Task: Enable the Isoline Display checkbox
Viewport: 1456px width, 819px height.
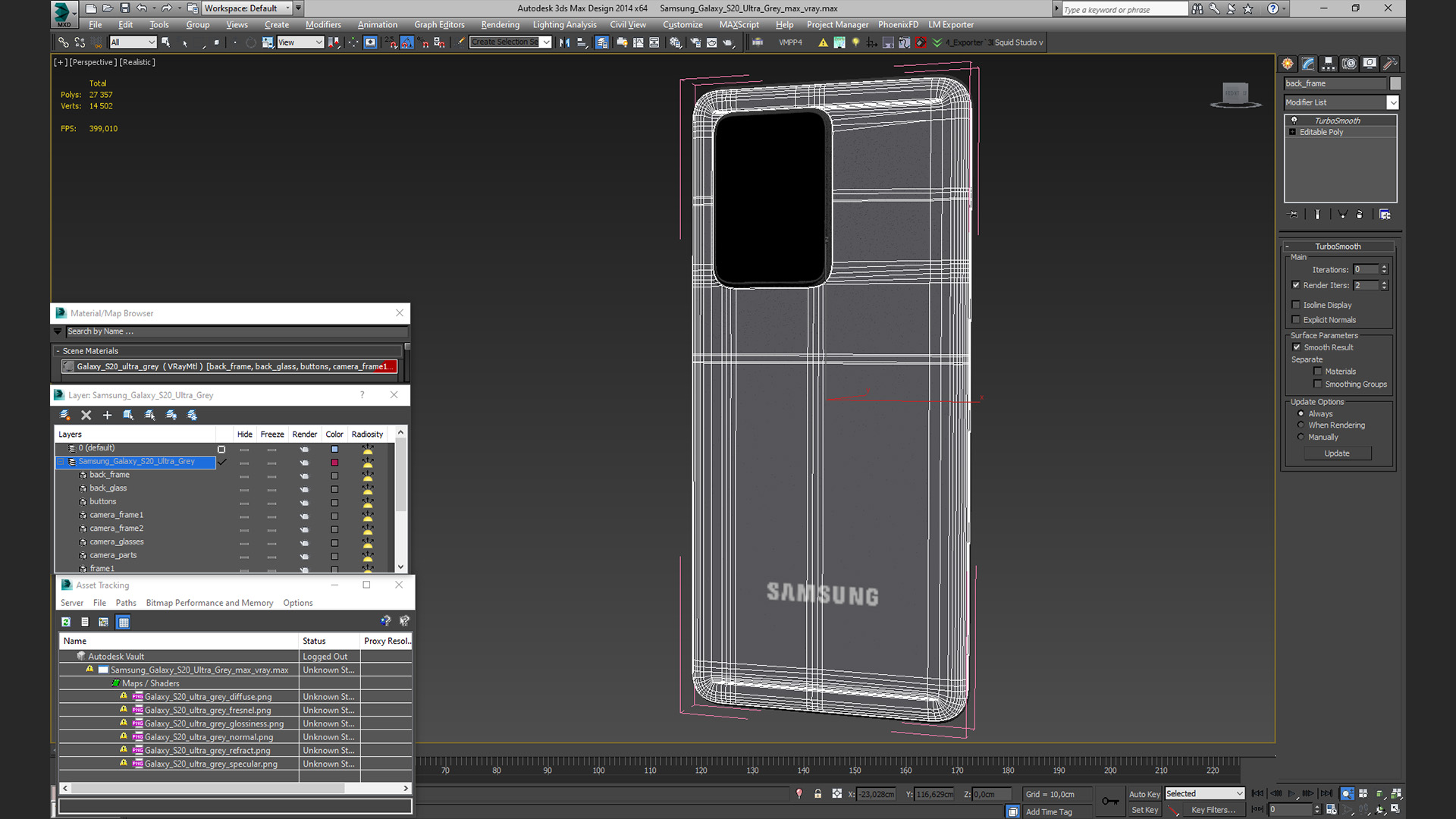Action: coord(1296,305)
